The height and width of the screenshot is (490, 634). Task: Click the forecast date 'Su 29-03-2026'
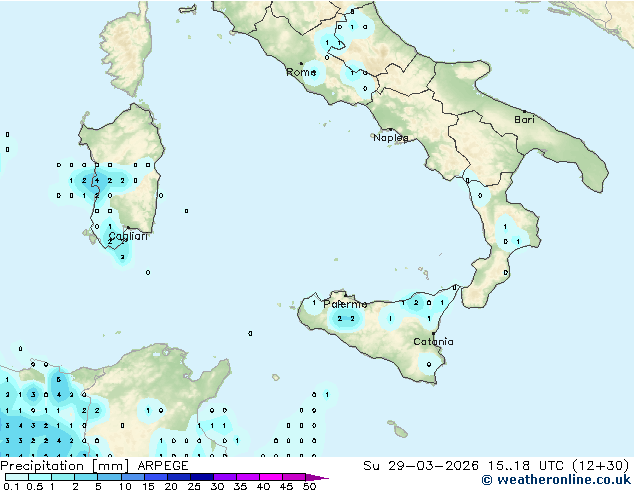tap(421, 466)
